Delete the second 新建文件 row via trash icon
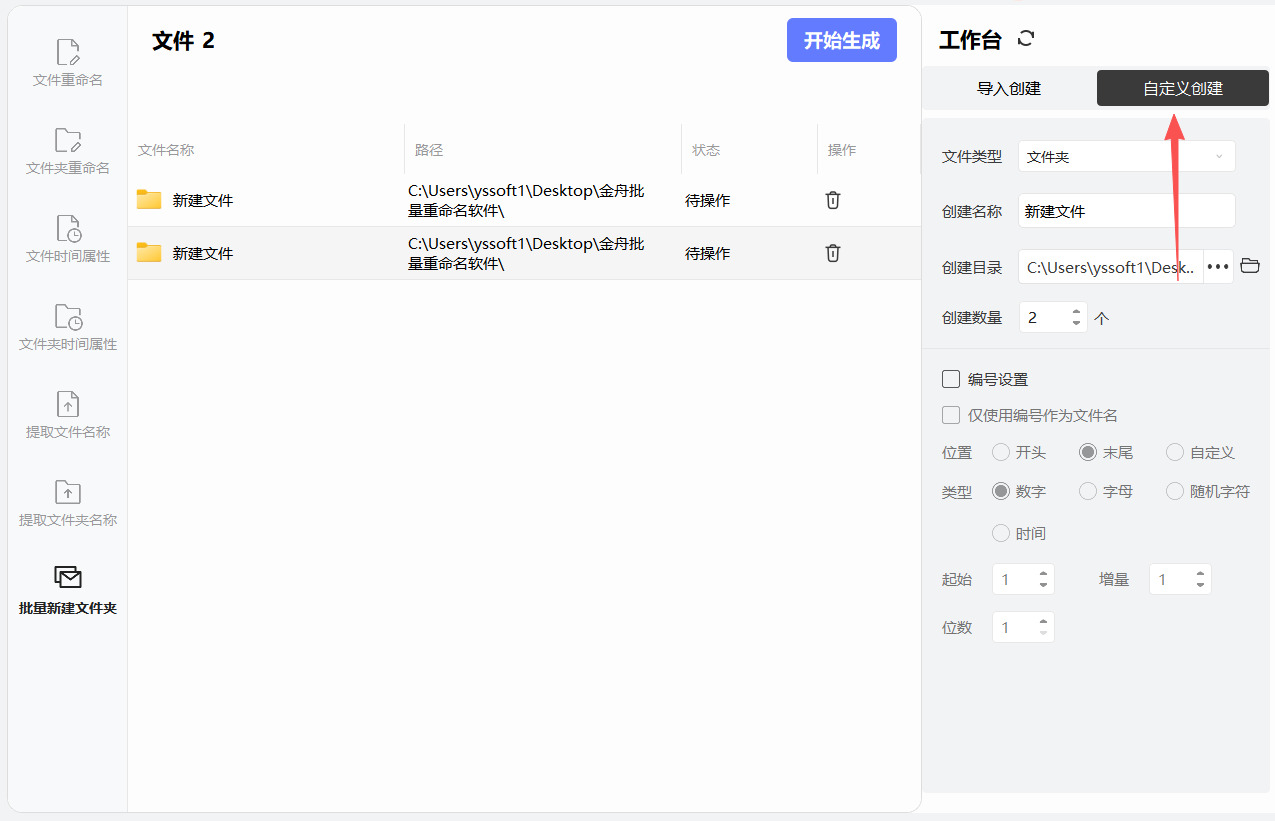This screenshot has width=1275, height=821. click(x=832, y=253)
